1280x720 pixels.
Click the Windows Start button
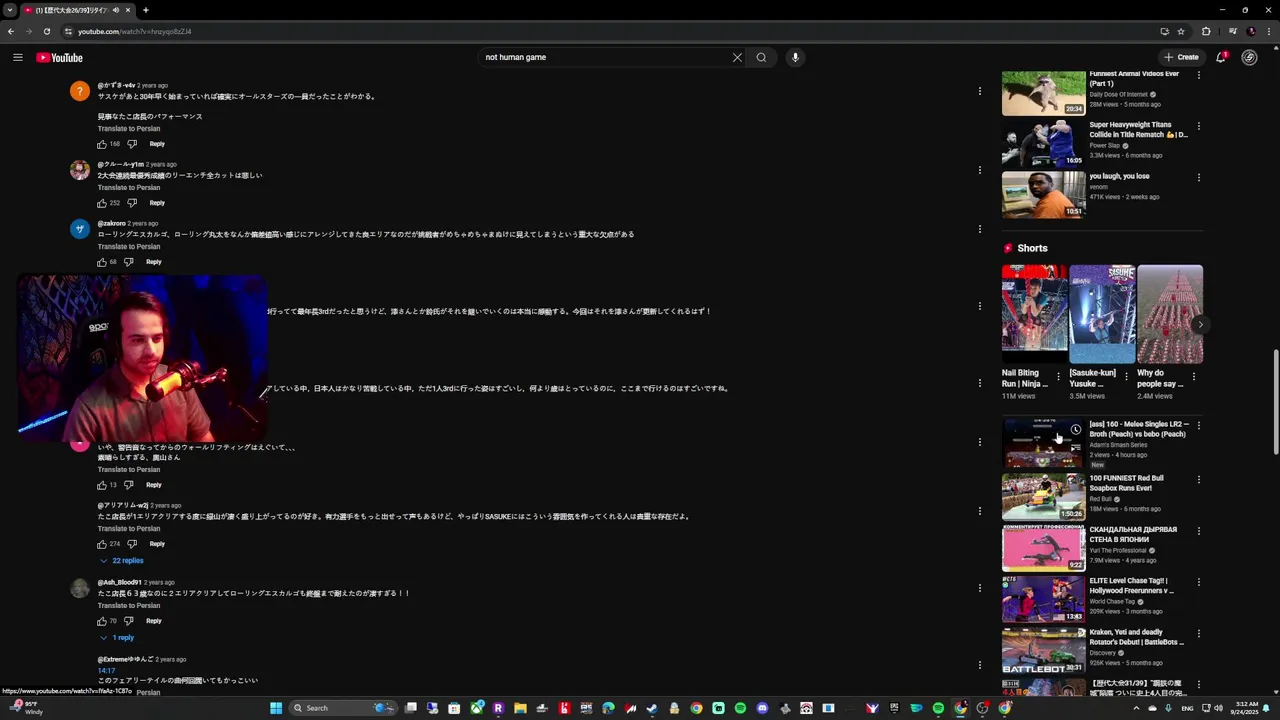(276, 708)
